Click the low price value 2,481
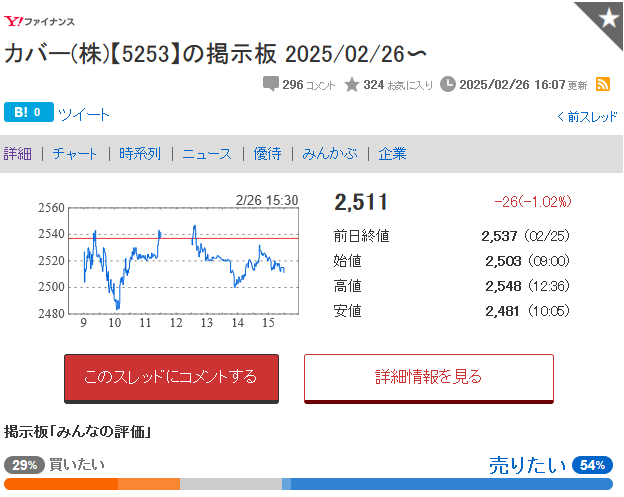This screenshot has height=497, width=624. [502, 311]
